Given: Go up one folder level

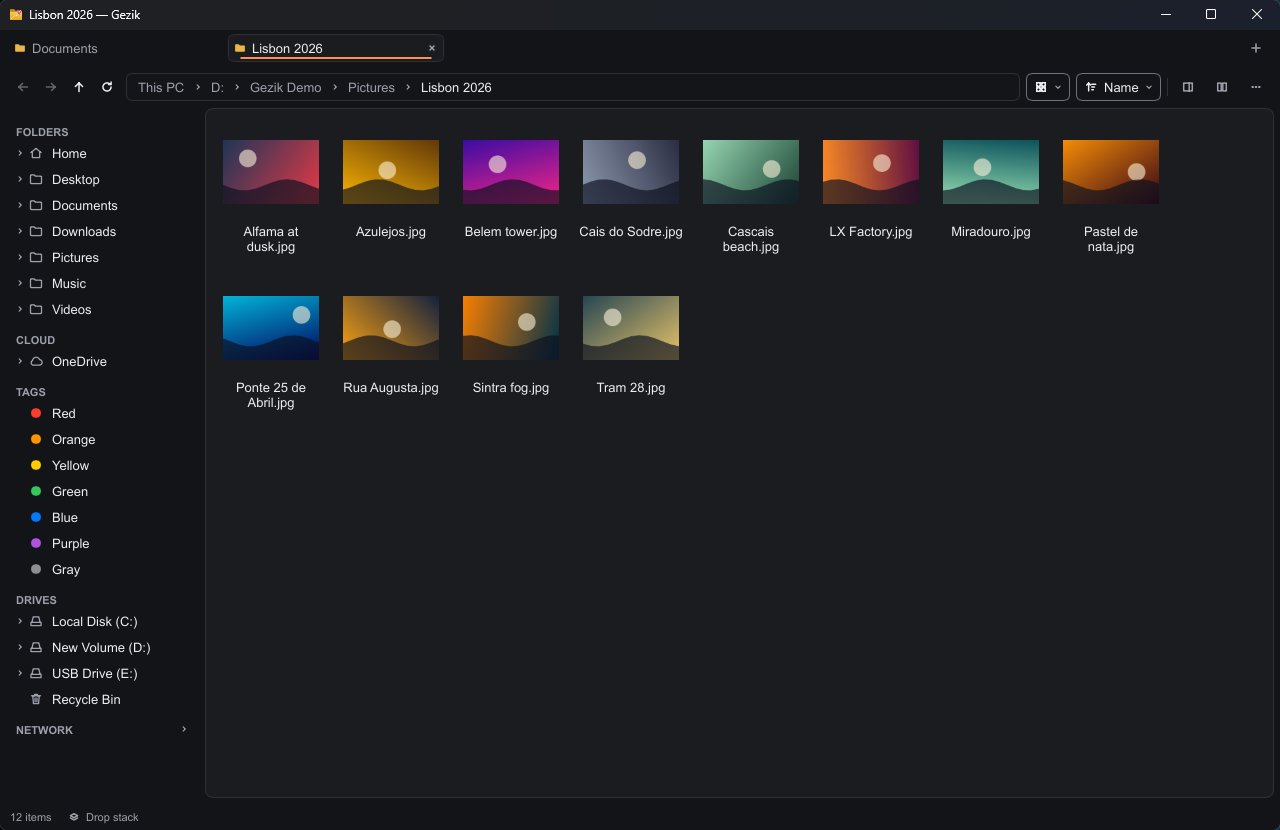Looking at the screenshot, I should [x=79, y=87].
